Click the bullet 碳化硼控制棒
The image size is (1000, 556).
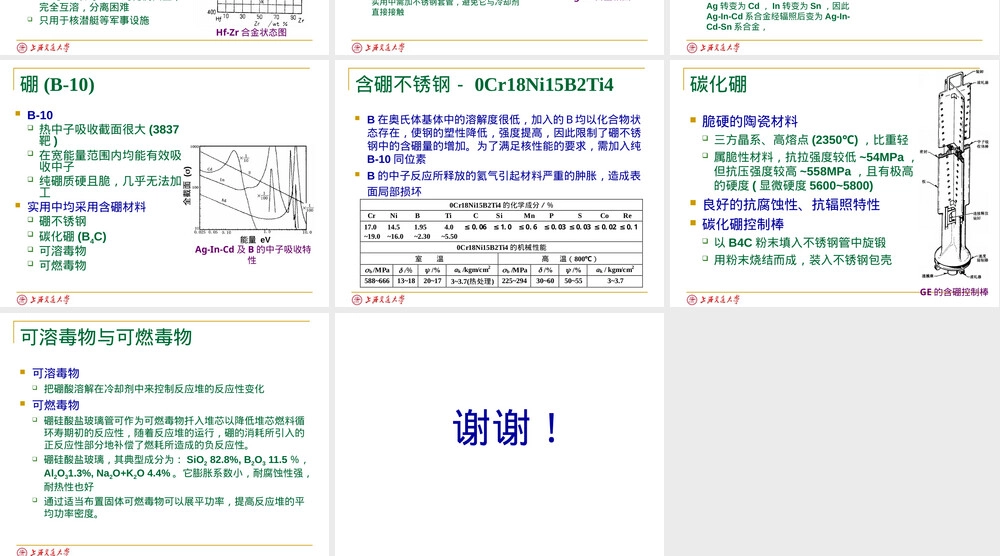[x=743, y=224]
